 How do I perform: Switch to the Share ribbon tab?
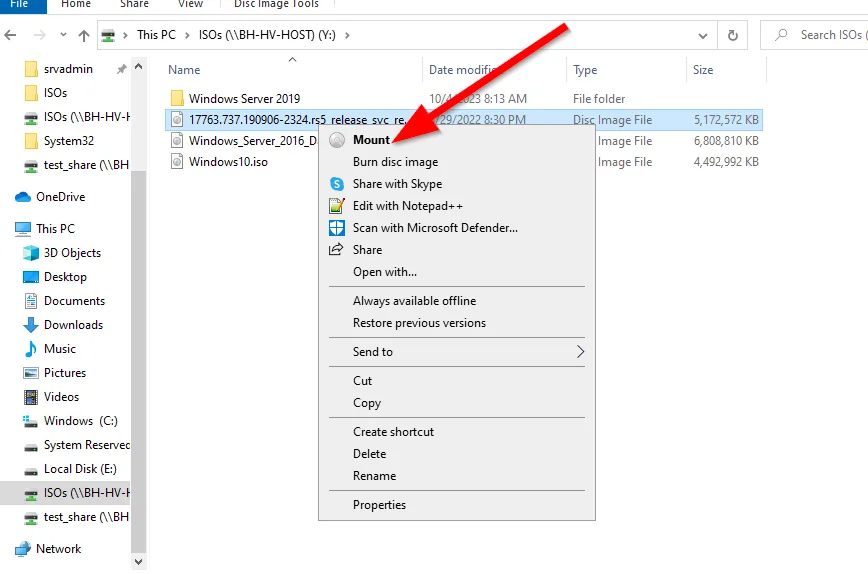tap(134, 4)
